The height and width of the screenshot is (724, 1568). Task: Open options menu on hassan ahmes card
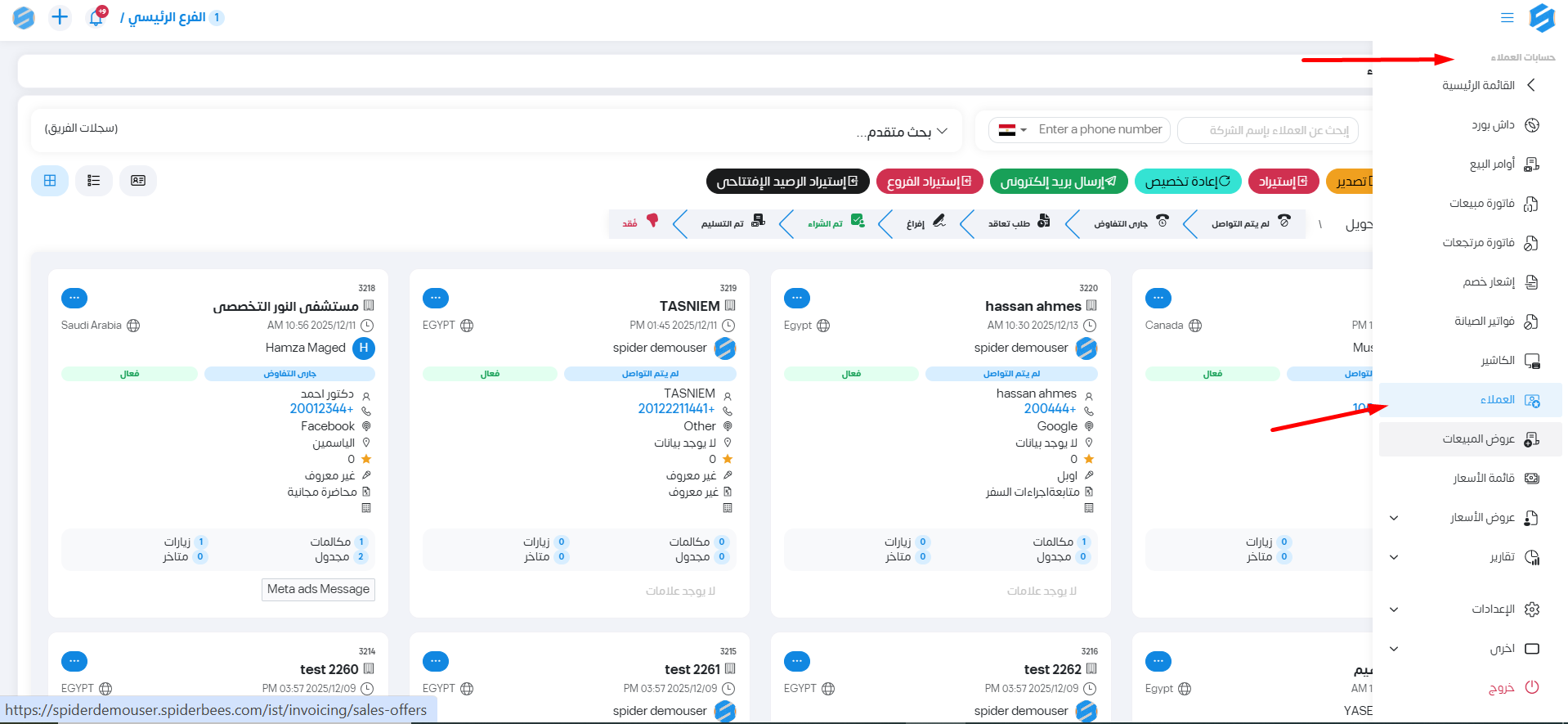pyautogui.click(x=797, y=298)
